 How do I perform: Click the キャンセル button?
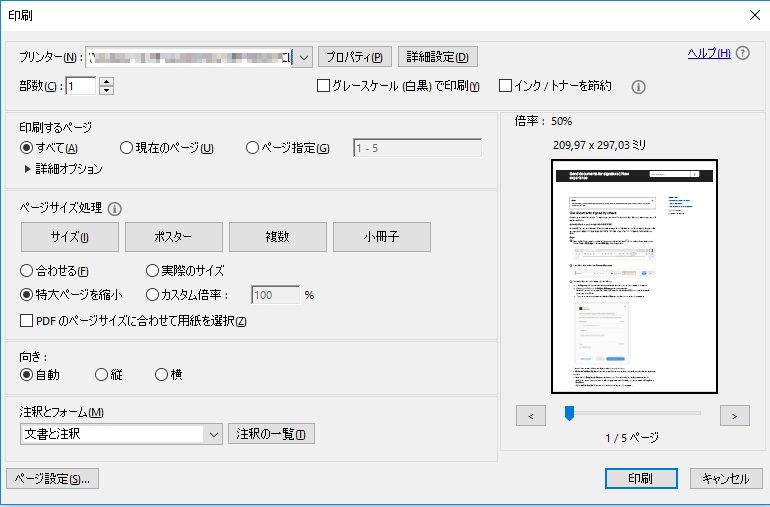tap(726, 479)
